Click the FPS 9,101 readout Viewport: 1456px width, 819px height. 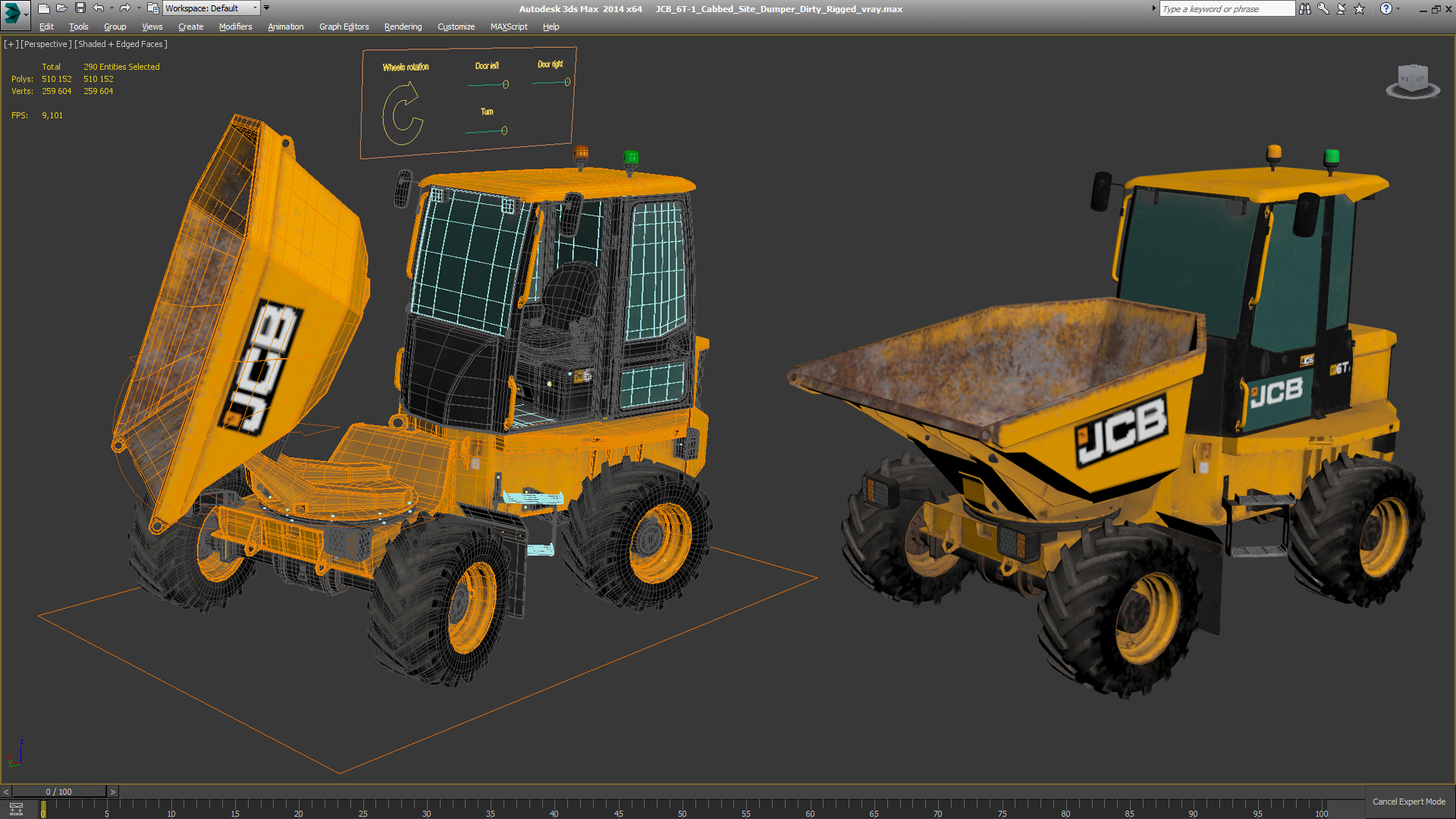(37, 115)
